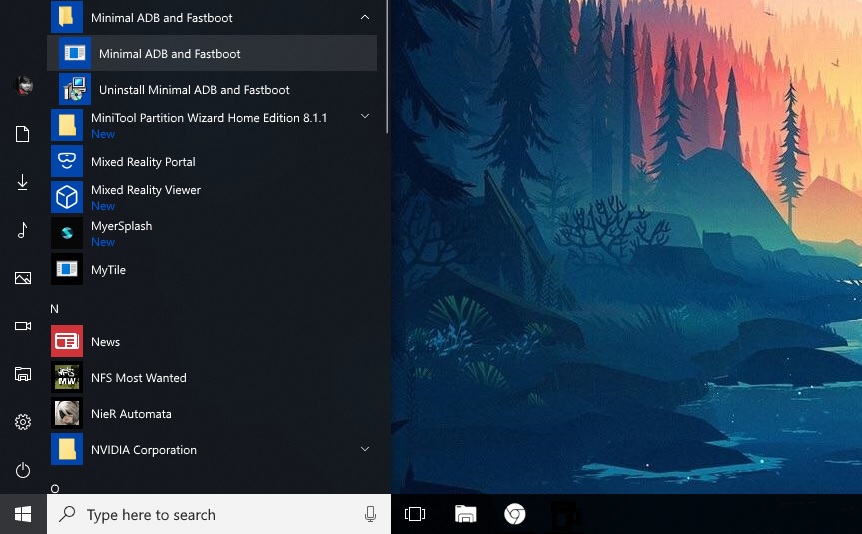Click the MyTile label
The width and height of the screenshot is (862, 534).
point(108,270)
